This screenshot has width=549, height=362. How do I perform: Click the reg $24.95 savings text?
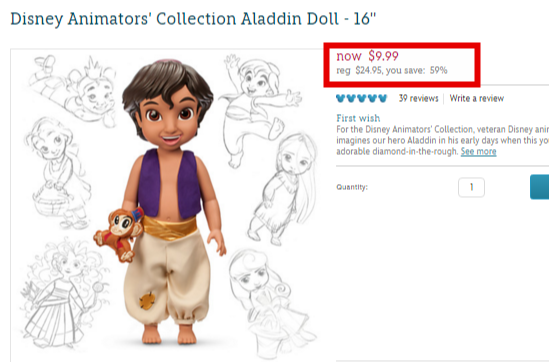(392, 70)
